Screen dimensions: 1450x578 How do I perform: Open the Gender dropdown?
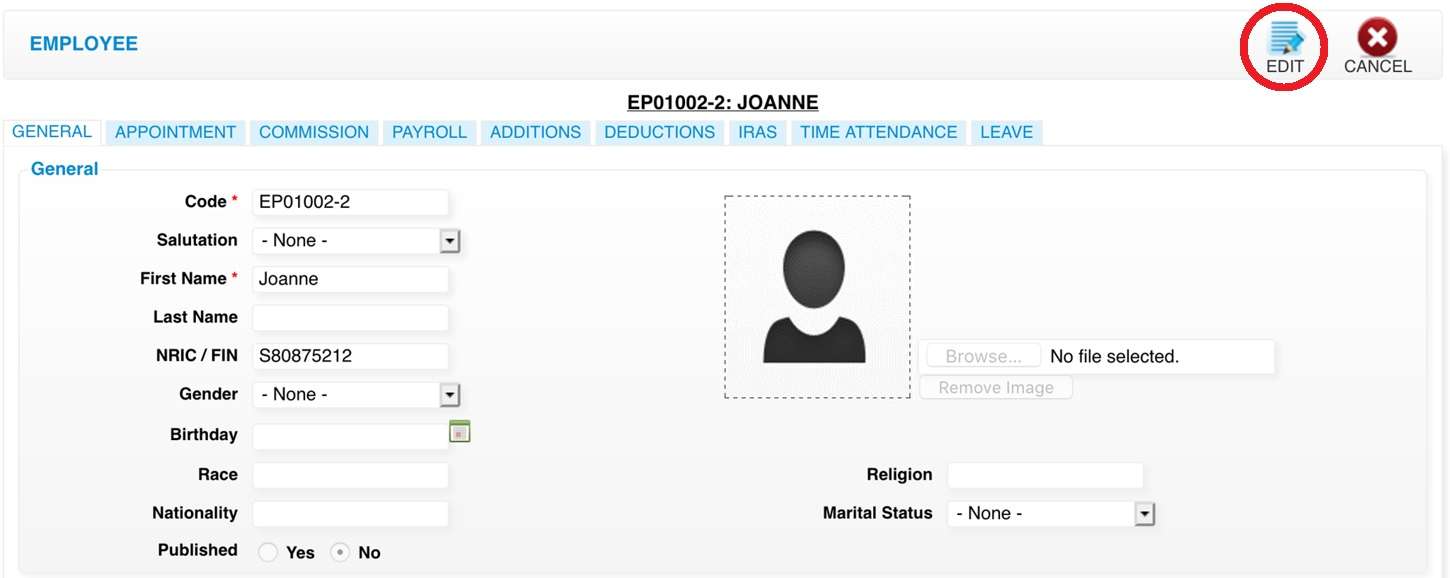(356, 395)
